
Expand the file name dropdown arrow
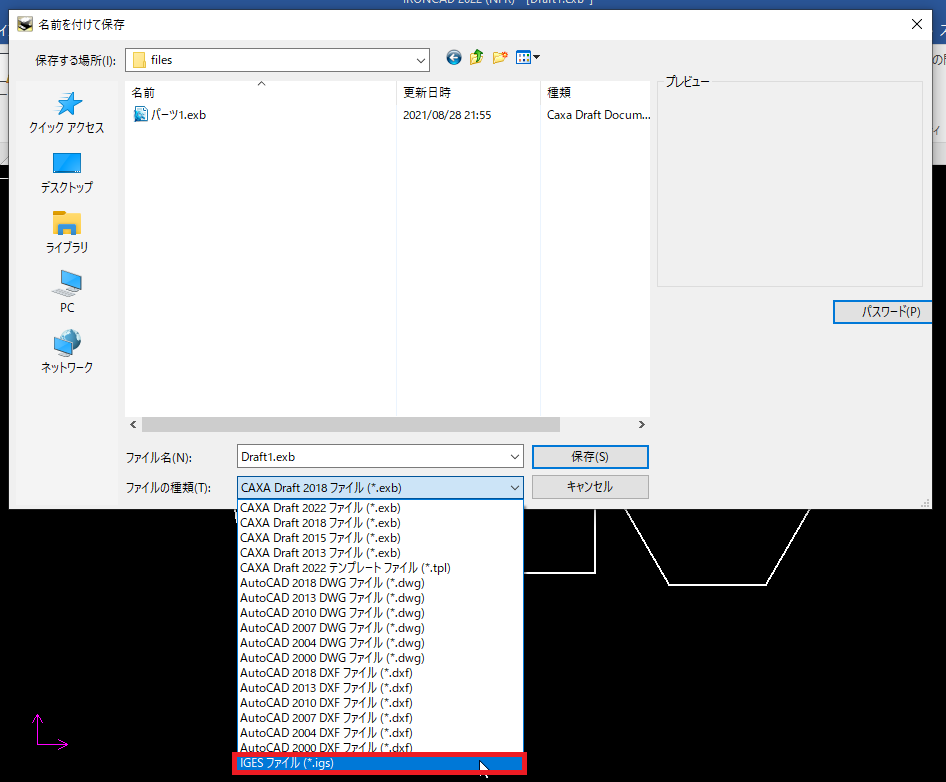[x=514, y=457]
